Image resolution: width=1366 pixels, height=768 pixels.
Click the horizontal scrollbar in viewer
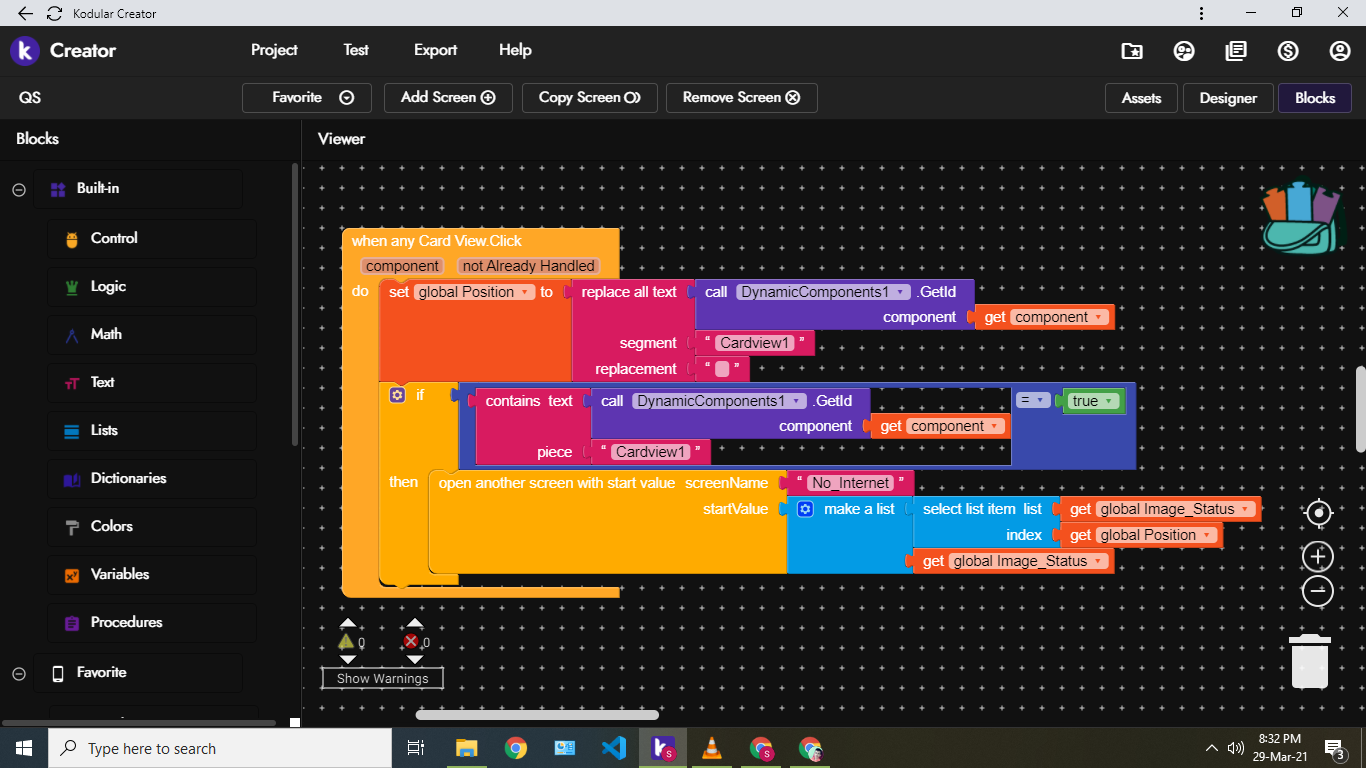point(537,715)
